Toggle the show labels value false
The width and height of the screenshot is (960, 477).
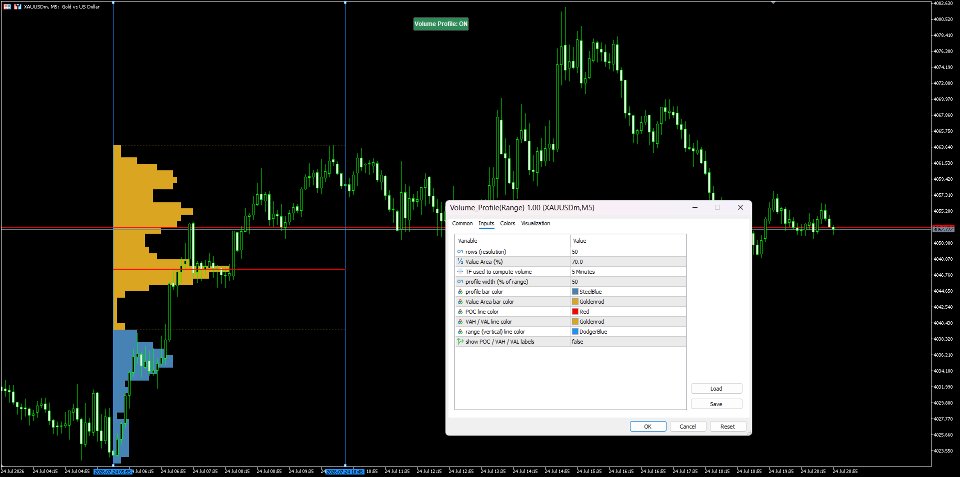pos(628,342)
